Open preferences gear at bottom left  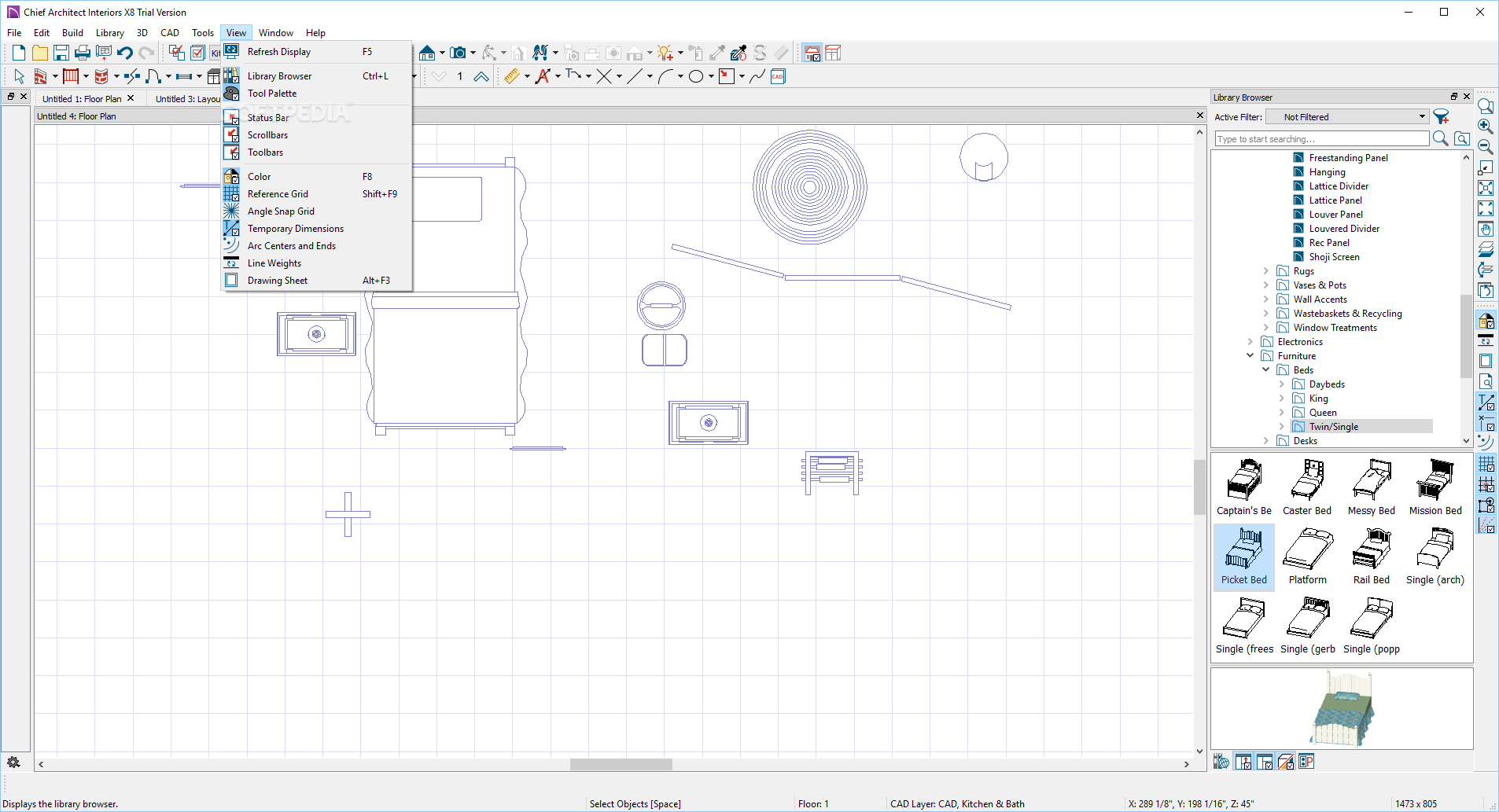[13, 762]
